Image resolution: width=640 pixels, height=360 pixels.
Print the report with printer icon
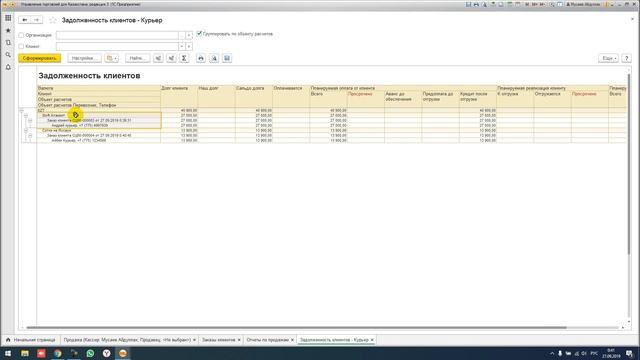tap(201, 58)
